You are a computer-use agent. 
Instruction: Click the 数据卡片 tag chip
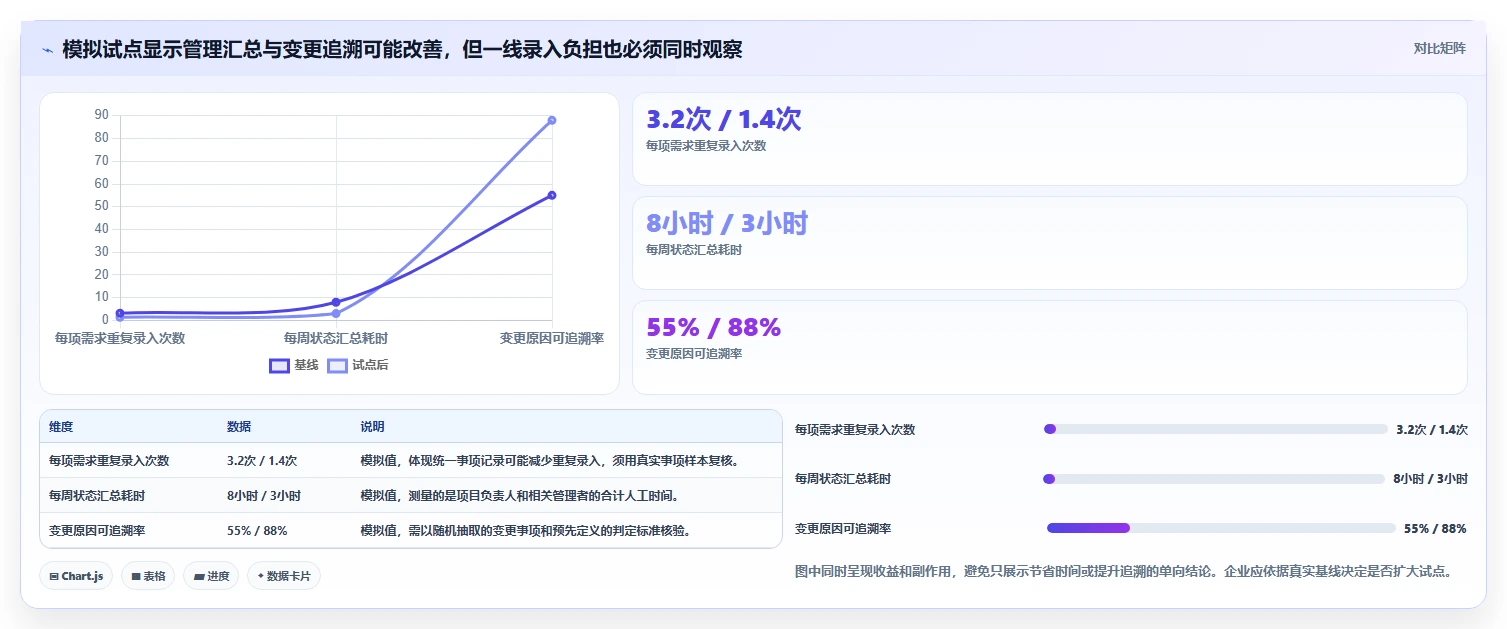pos(284,576)
